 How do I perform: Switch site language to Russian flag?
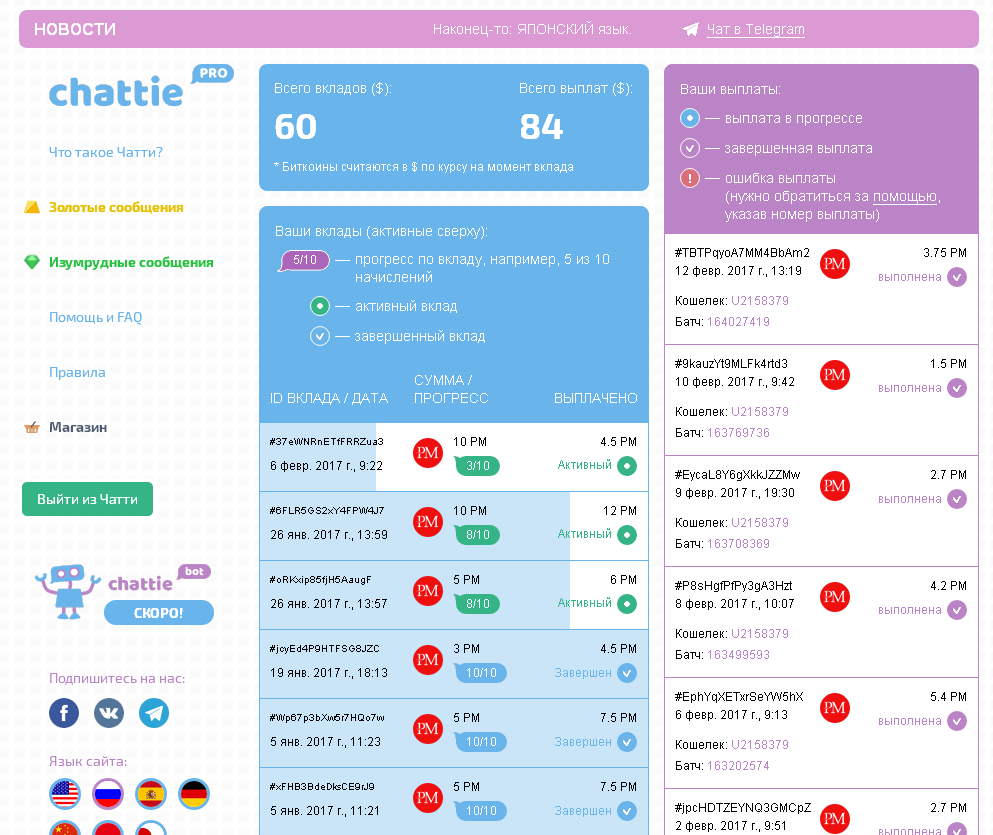(x=108, y=794)
